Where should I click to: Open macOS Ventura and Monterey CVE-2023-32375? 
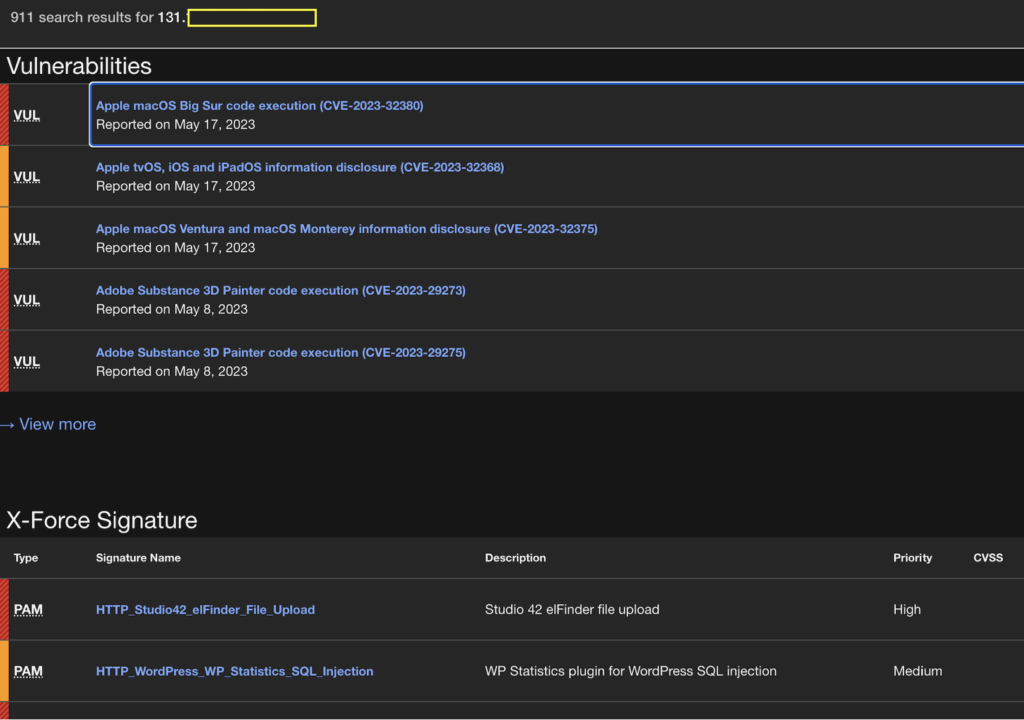346,229
